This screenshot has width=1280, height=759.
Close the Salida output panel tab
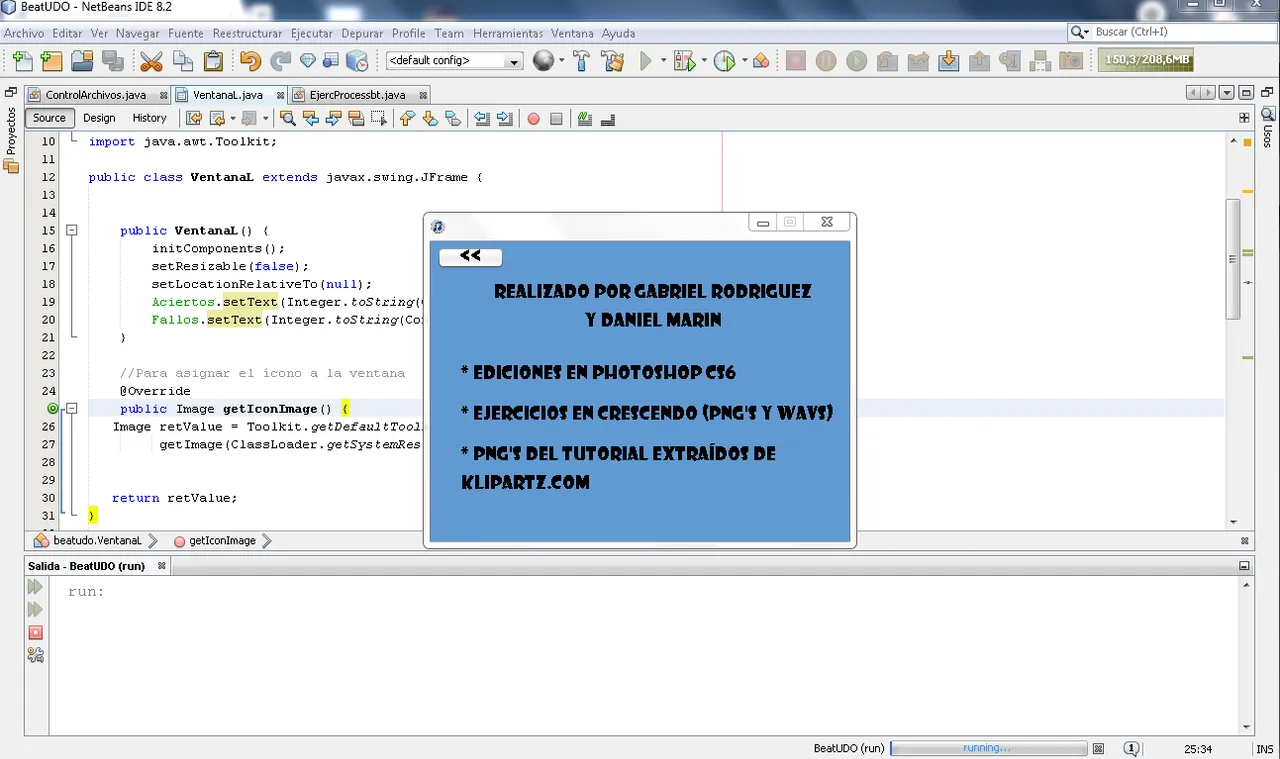coord(161,566)
